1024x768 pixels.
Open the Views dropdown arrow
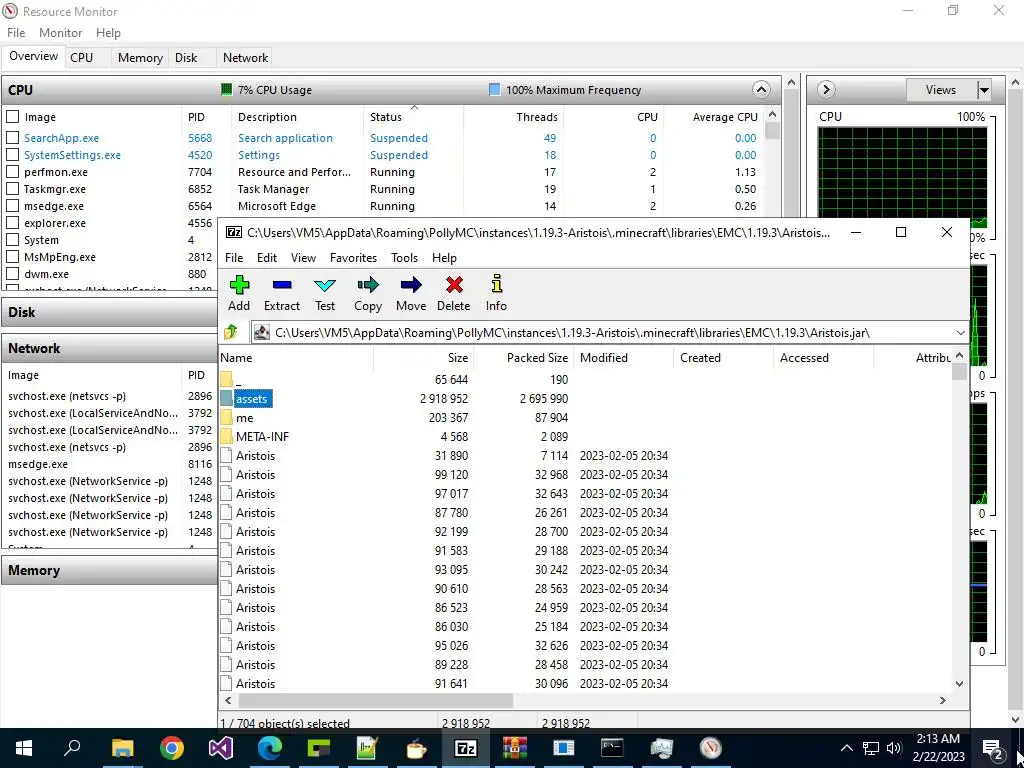[x=984, y=90]
